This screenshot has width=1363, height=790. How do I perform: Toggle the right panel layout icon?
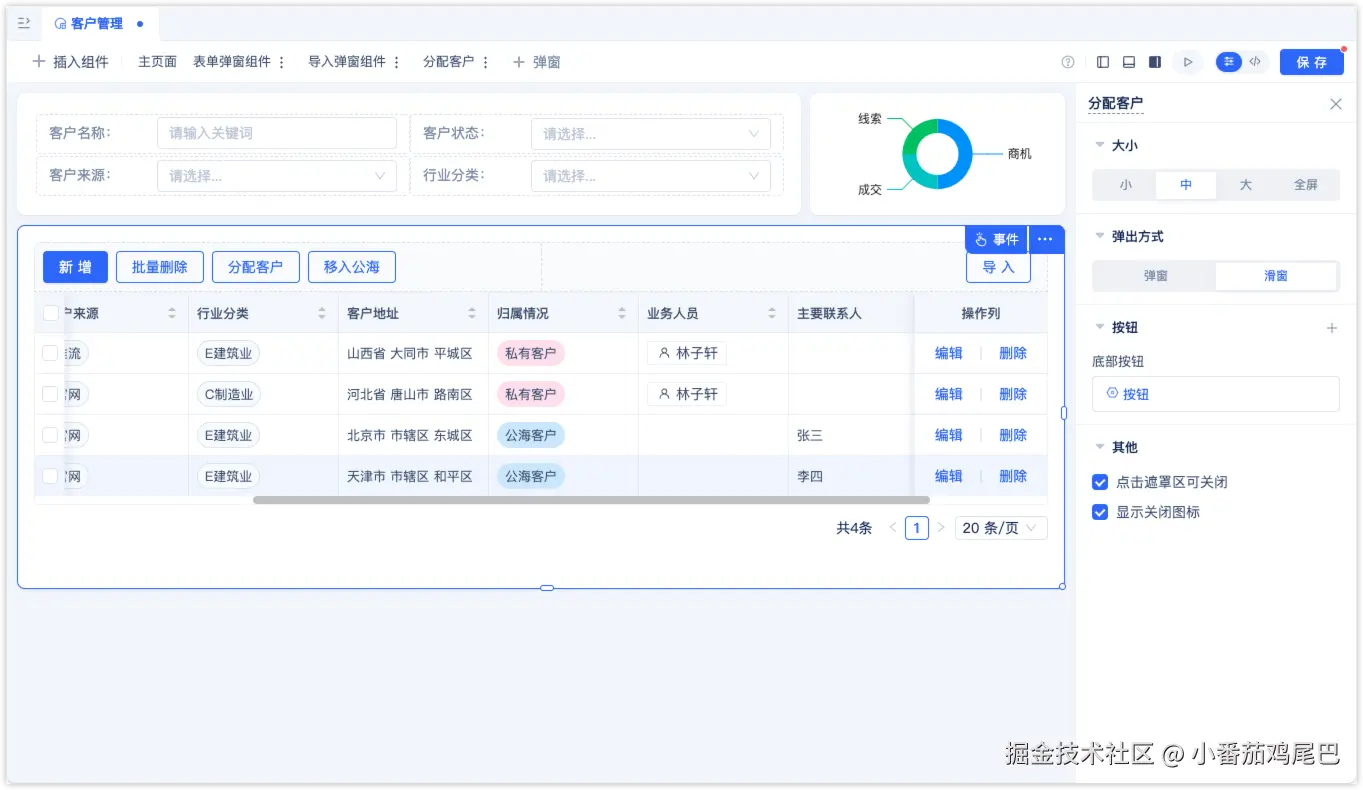(1155, 62)
